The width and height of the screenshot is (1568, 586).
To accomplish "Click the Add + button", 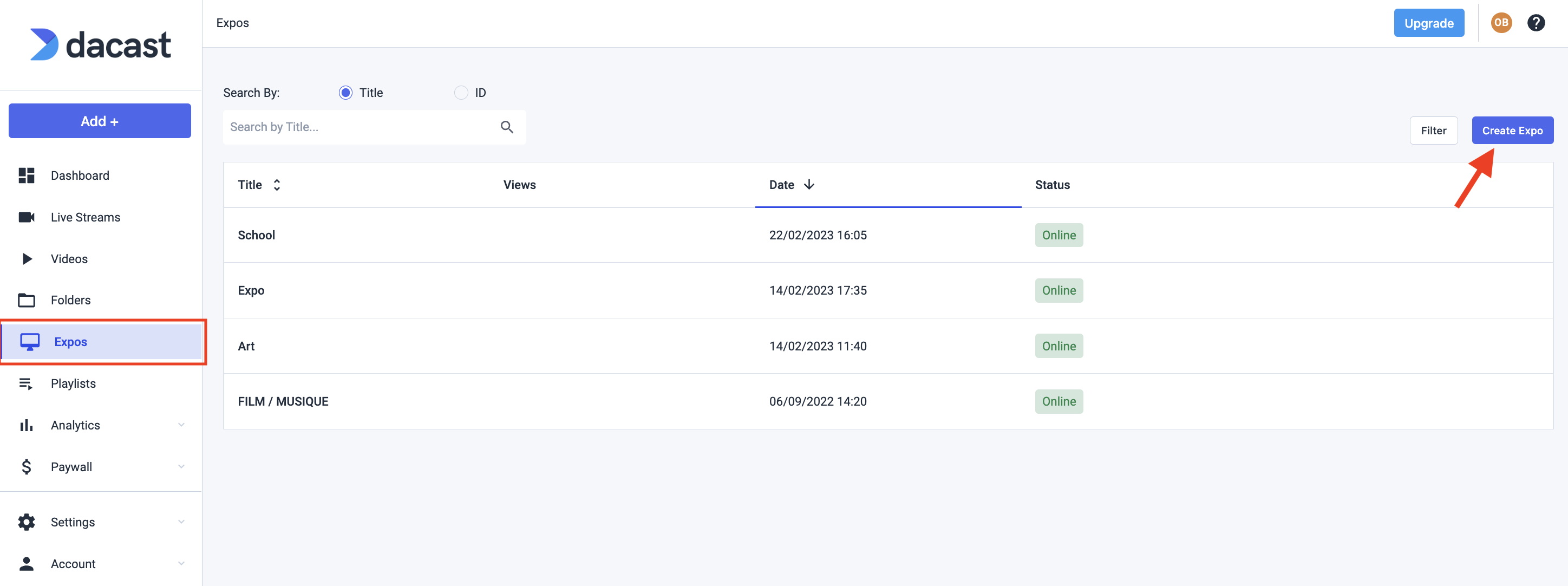I will point(100,121).
